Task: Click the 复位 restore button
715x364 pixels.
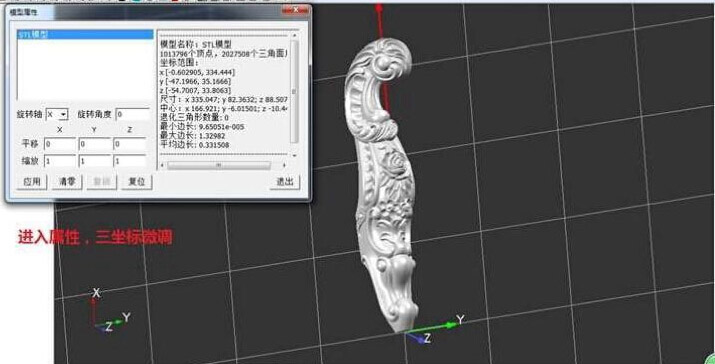Action: [137, 182]
